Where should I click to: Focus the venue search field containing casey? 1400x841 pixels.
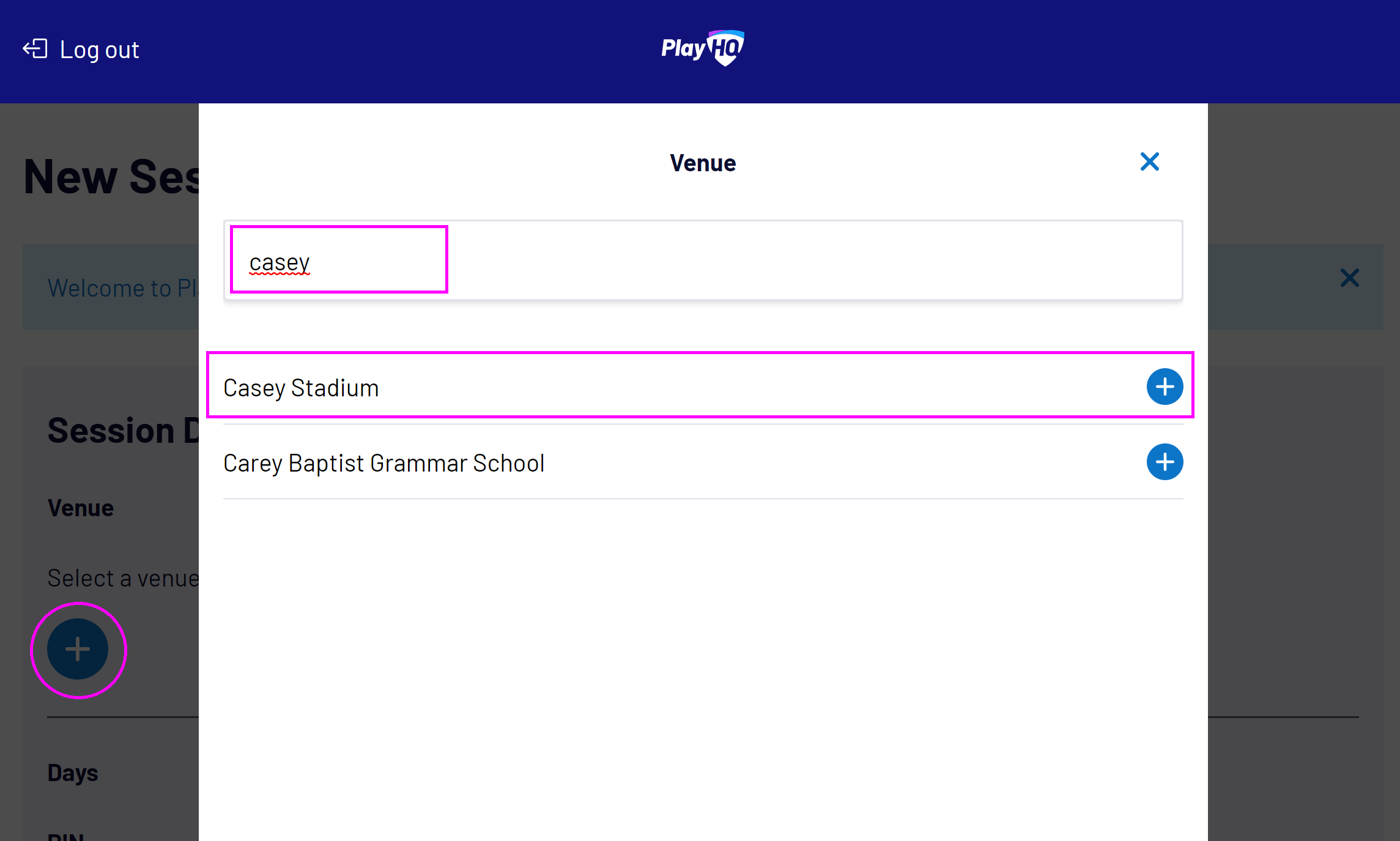click(702, 261)
